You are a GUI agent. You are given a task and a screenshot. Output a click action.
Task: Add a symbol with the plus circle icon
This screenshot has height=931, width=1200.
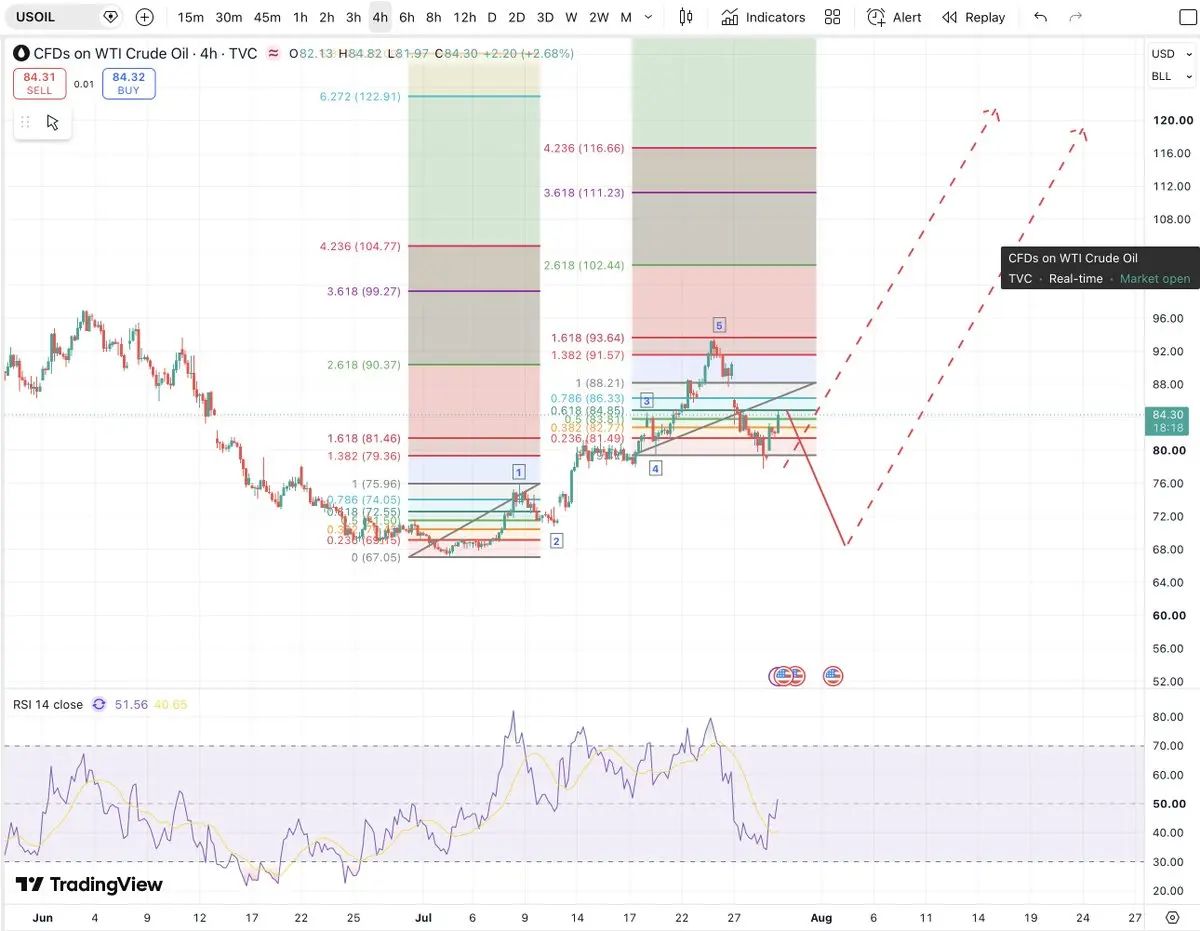click(145, 17)
